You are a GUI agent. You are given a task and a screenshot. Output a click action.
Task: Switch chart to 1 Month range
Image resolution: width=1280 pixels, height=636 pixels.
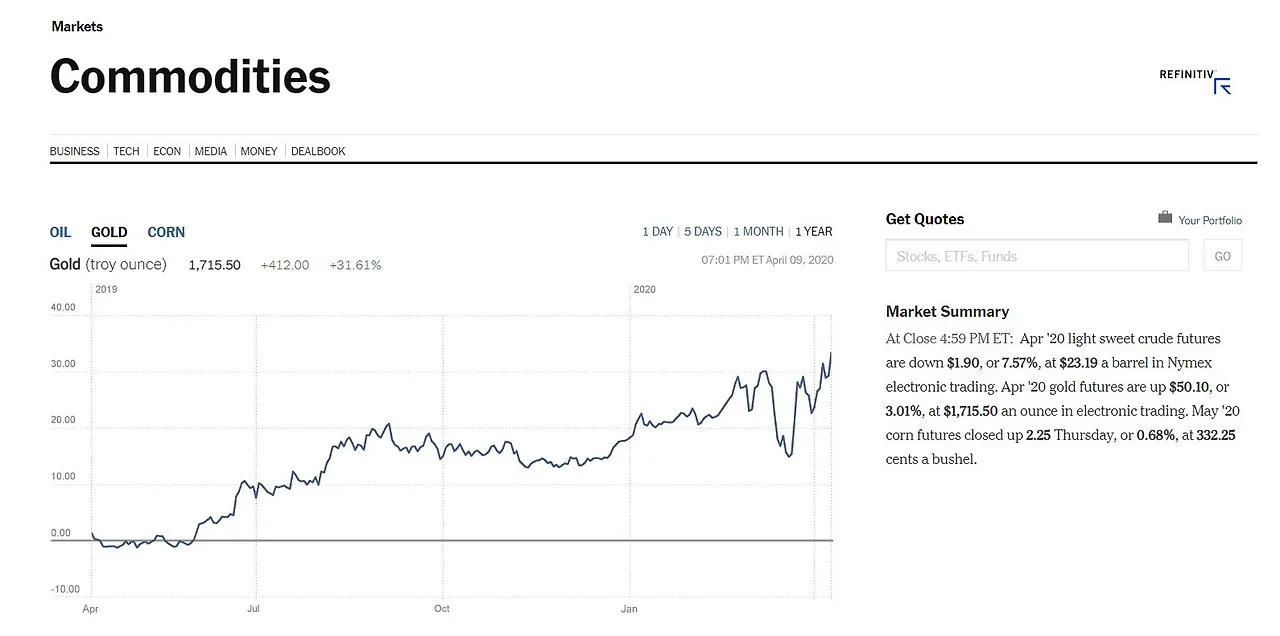[x=758, y=231]
